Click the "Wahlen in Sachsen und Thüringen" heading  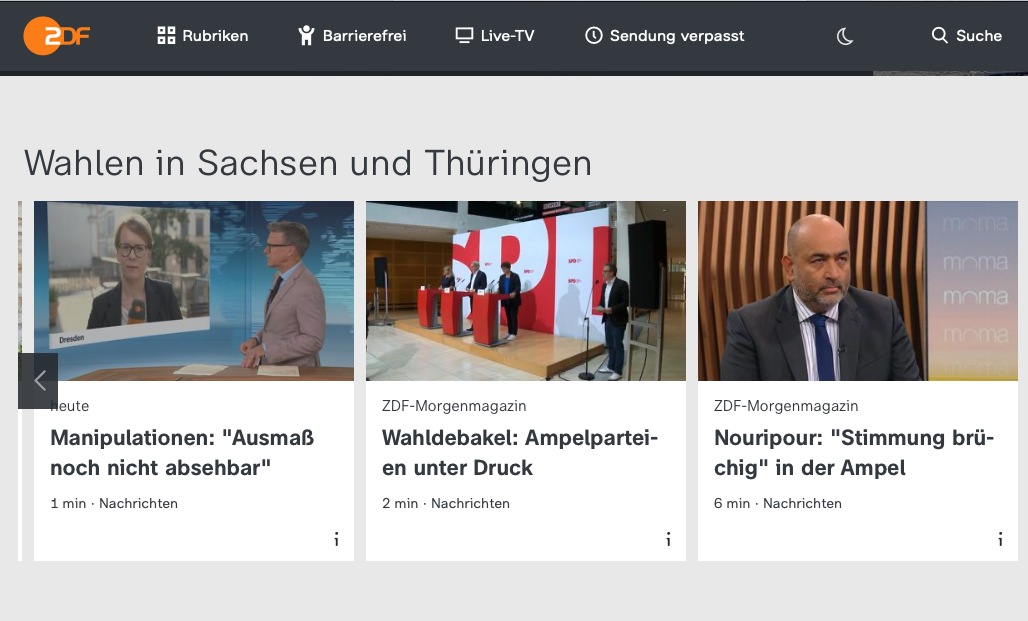coord(308,163)
